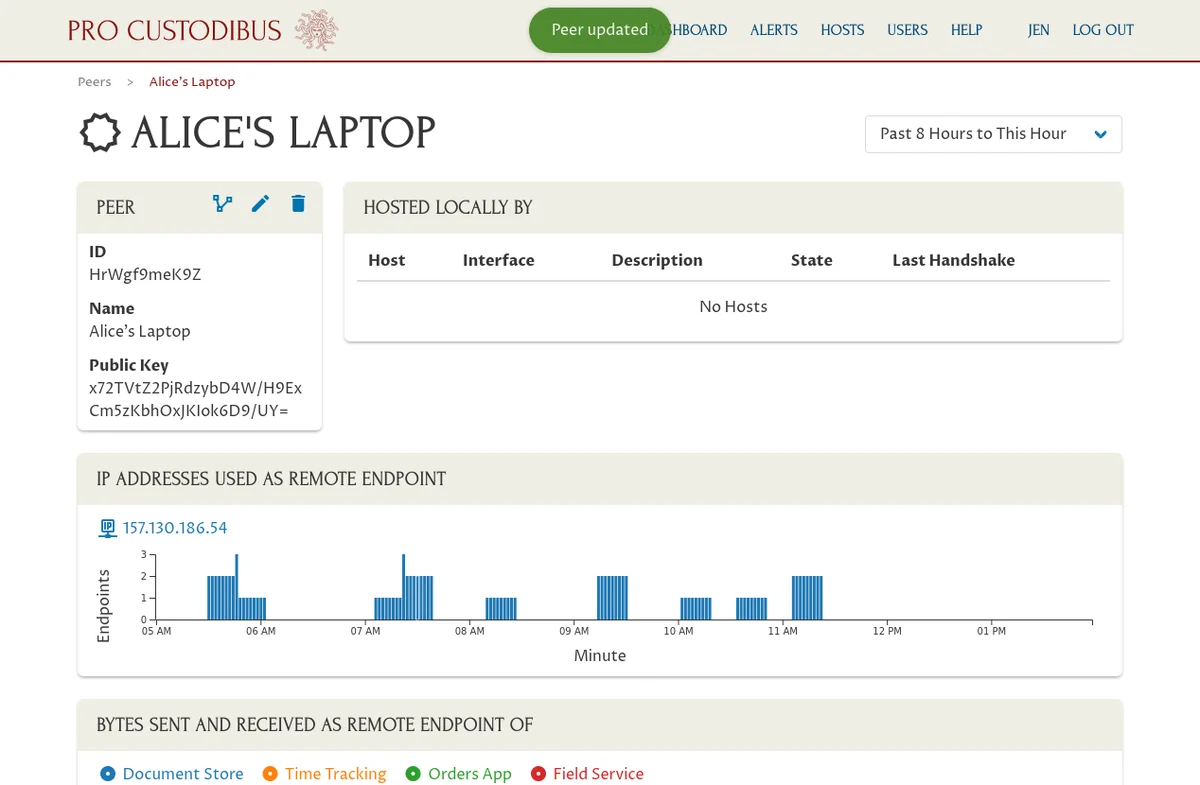The height and width of the screenshot is (785, 1200).
Task: Click the peer badge icon beside title
Action: [x=99, y=133]
